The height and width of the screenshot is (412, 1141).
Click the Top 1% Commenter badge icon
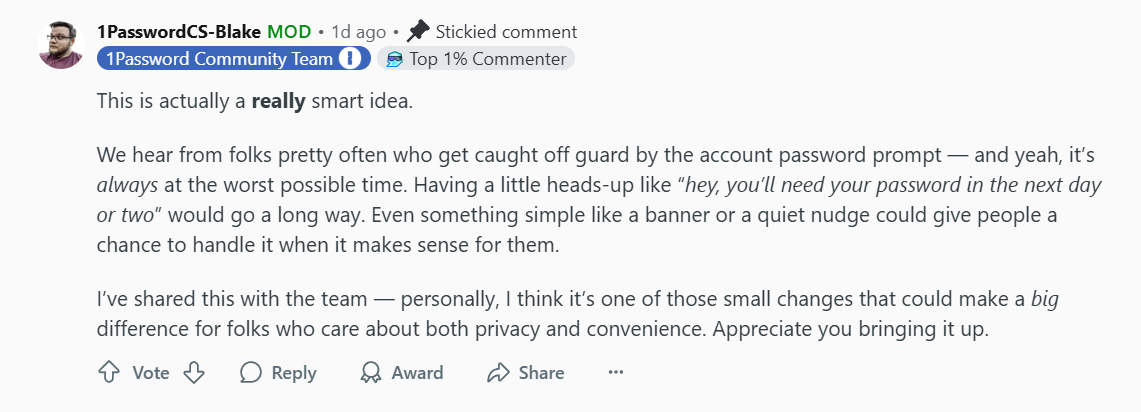pyautogui.click(x=395, y=59)
